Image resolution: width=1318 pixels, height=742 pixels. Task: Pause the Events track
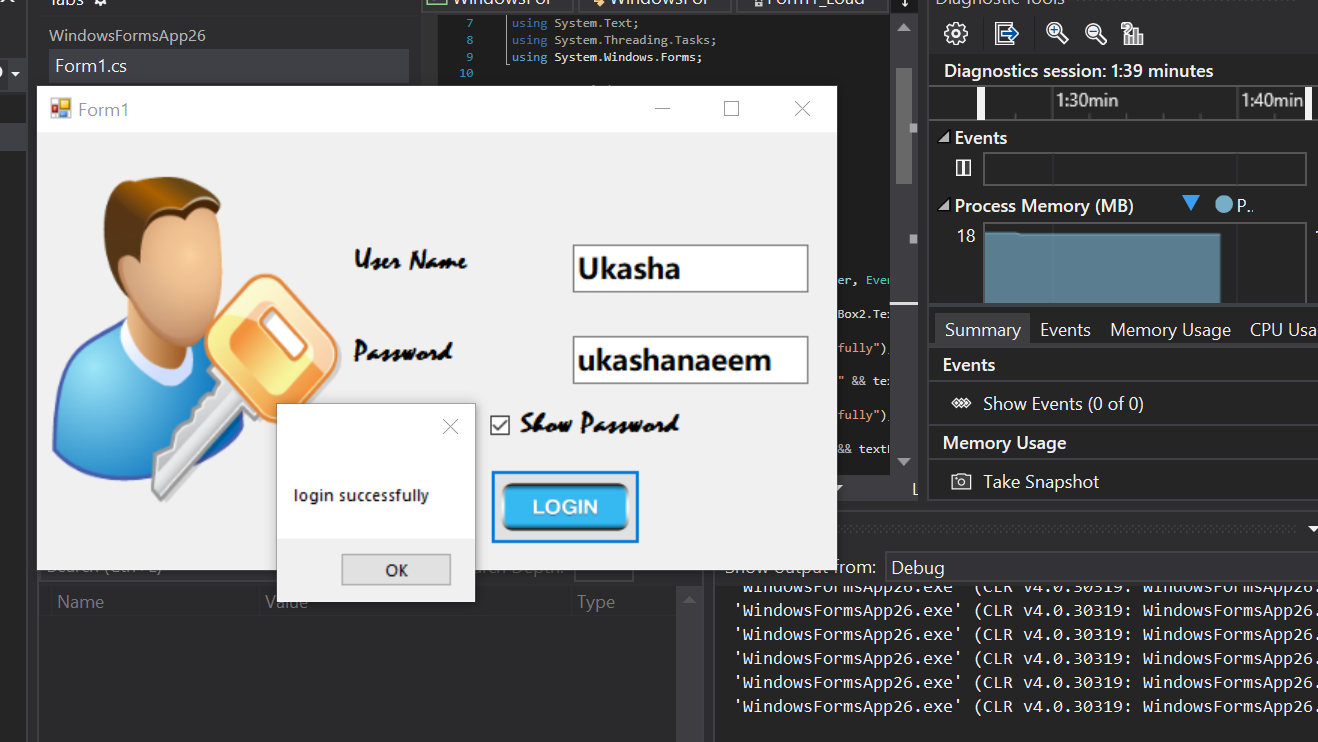963,168
